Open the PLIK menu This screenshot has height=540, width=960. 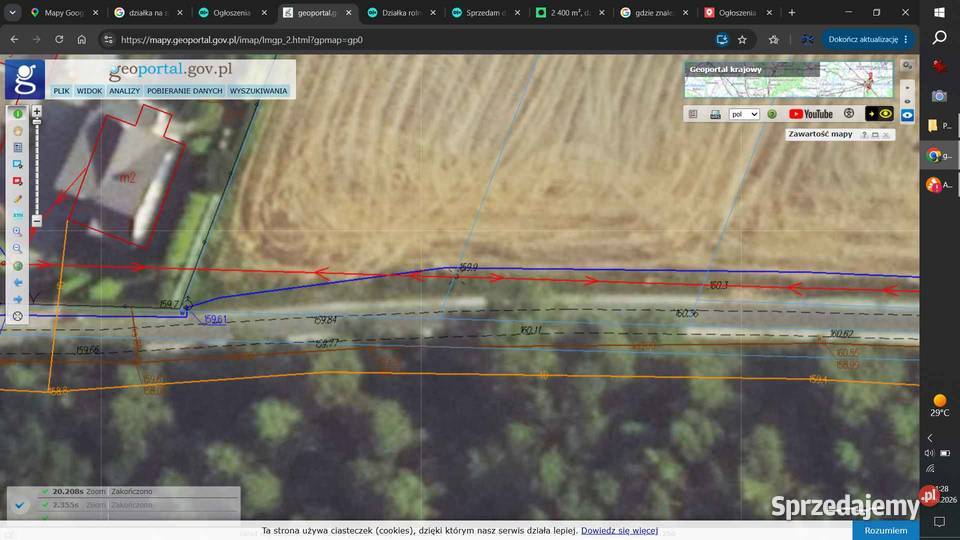pyautogui.click(x=61, y=91)
